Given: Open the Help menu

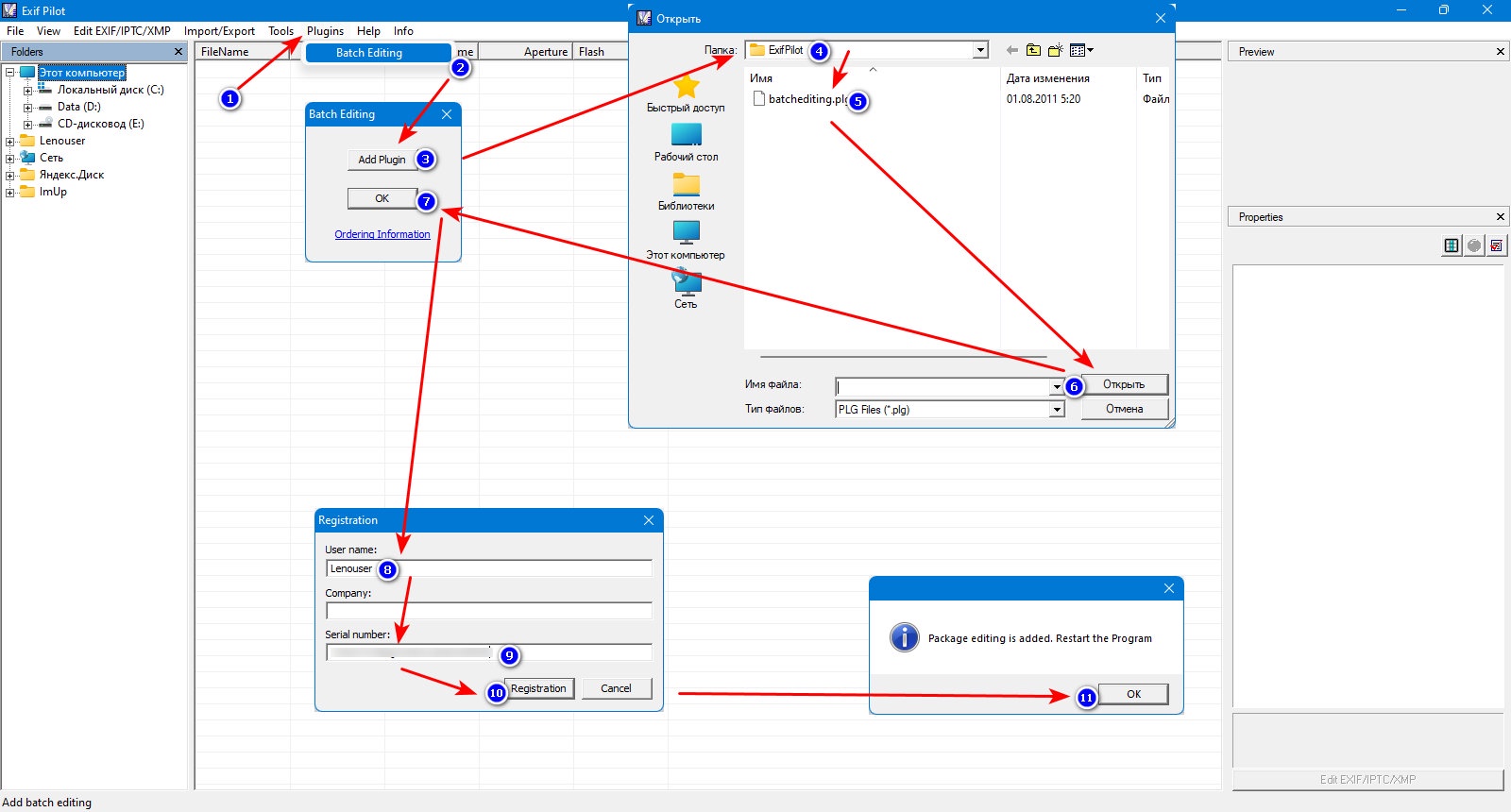Looking at the screenshot, I should point(368,31).
